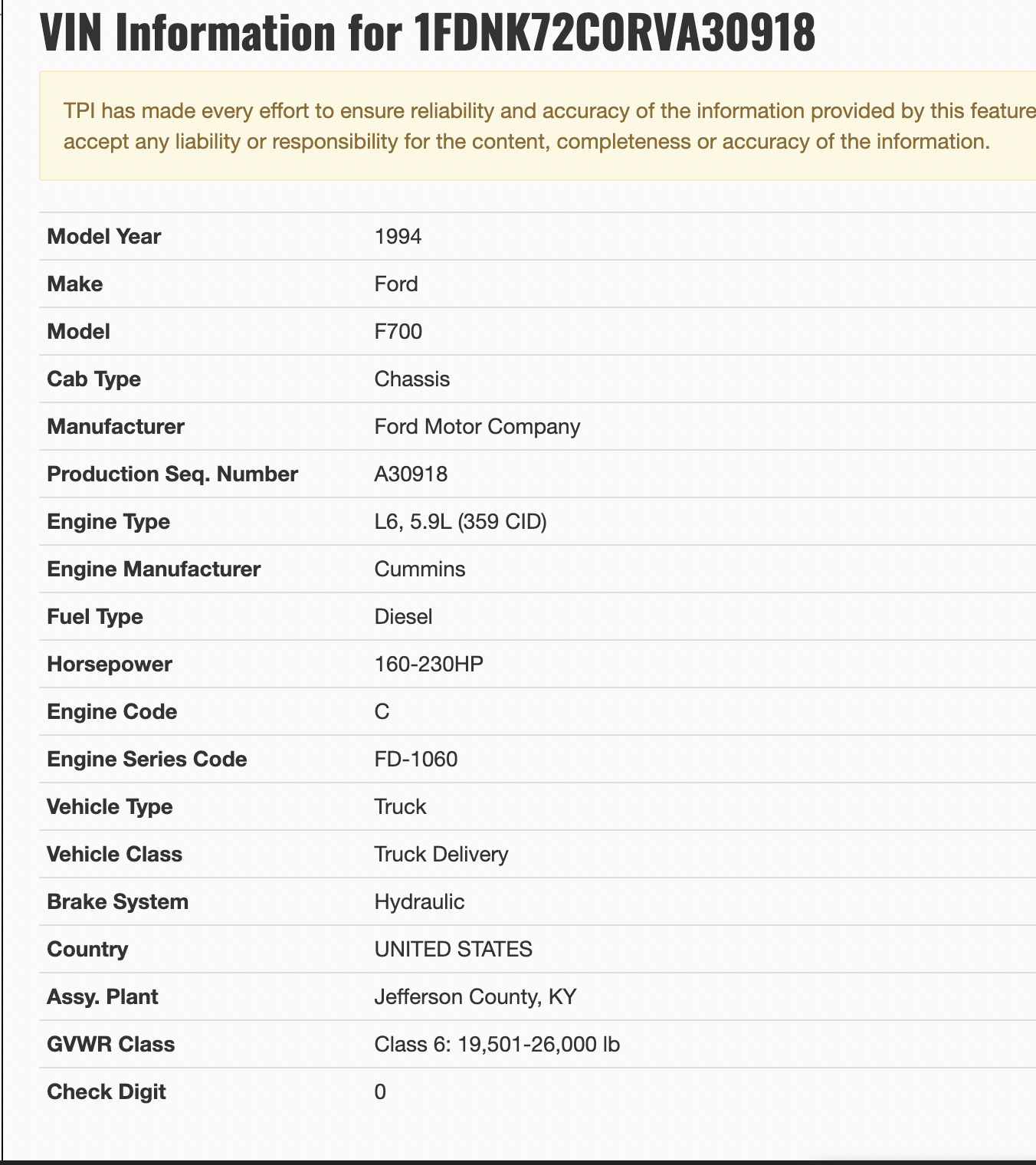Click the Make value Ford
The height and width of the screenshot is (1165, 1036).
pos(396,284)
